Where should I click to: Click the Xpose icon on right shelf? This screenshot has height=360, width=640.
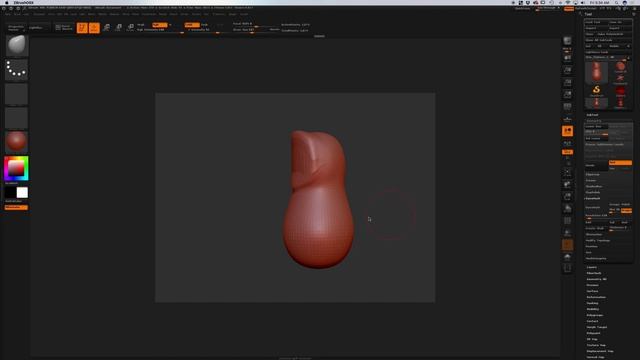[567, 269]
